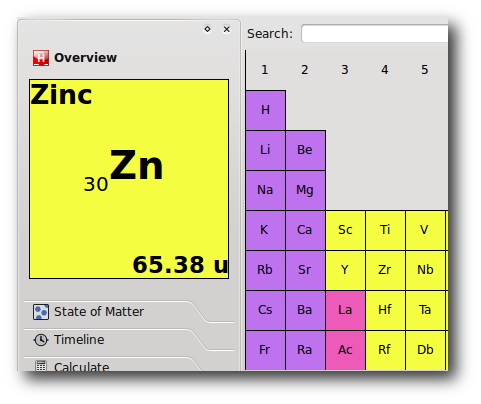The height and width of the screenshot is (404, 481).
Task: Click the Calculate calculator icon
Action: coord(41,366)
